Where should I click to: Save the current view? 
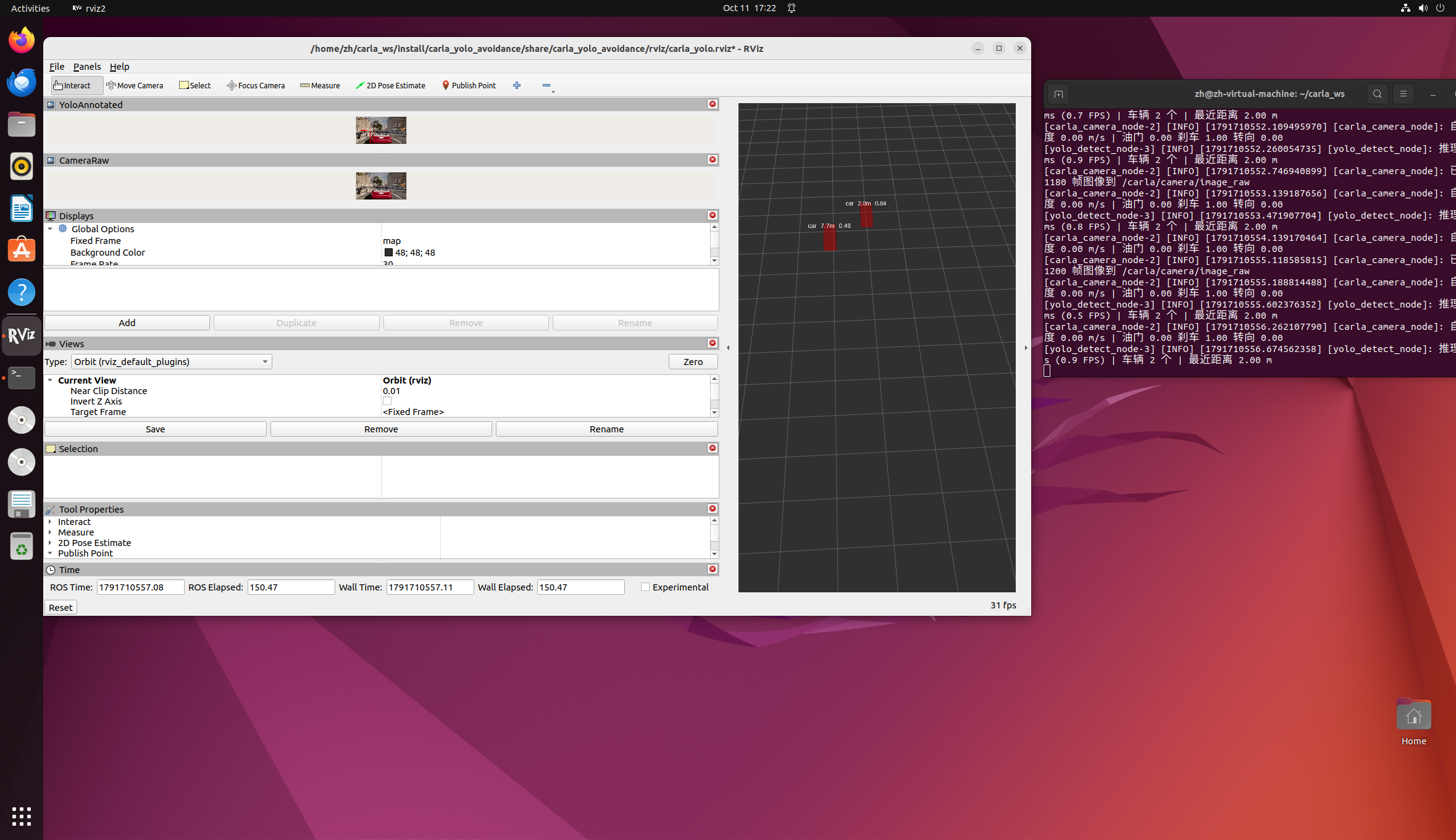155,429
